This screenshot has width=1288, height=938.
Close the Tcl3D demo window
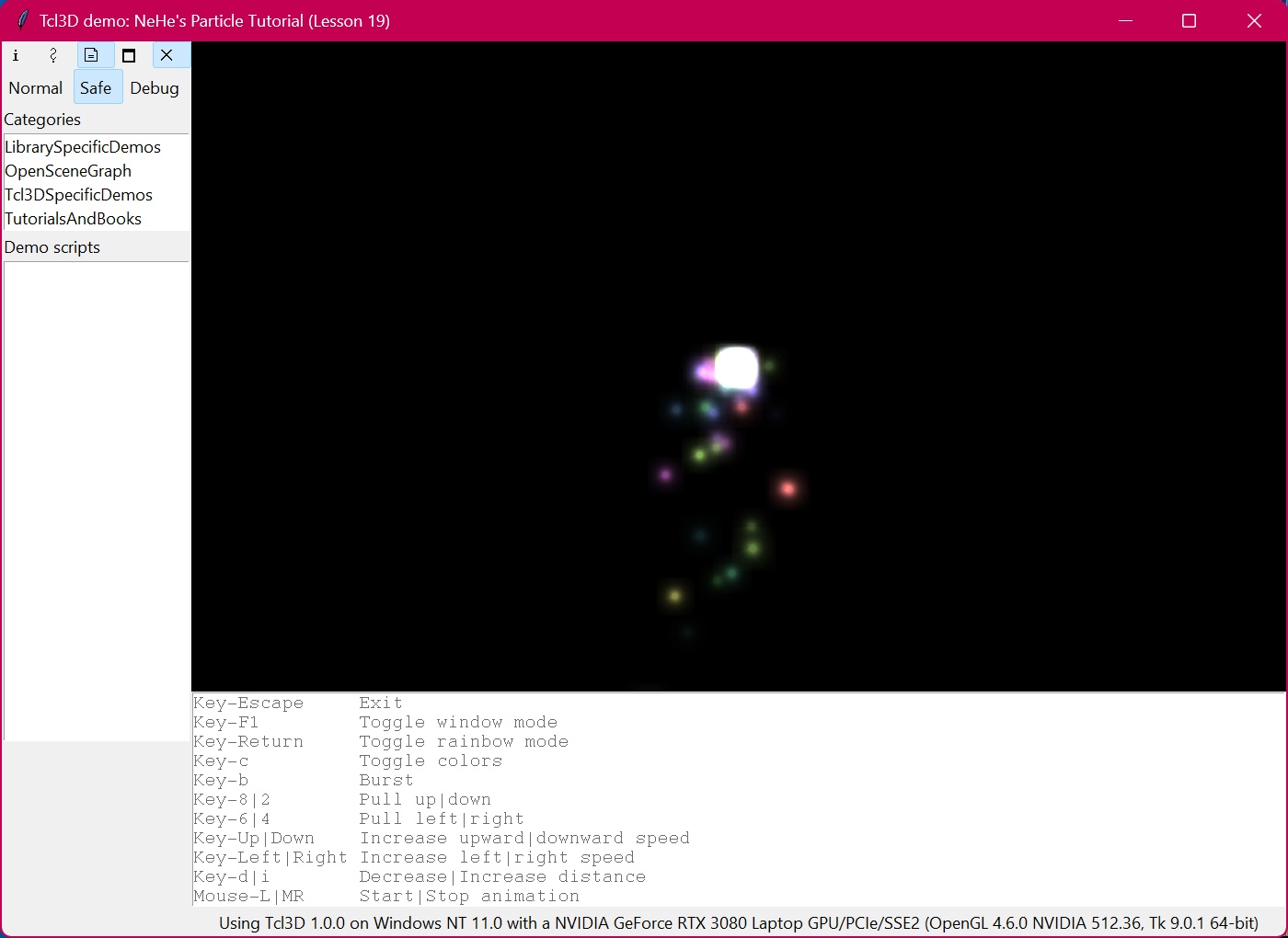click(x=1254, y=20)
